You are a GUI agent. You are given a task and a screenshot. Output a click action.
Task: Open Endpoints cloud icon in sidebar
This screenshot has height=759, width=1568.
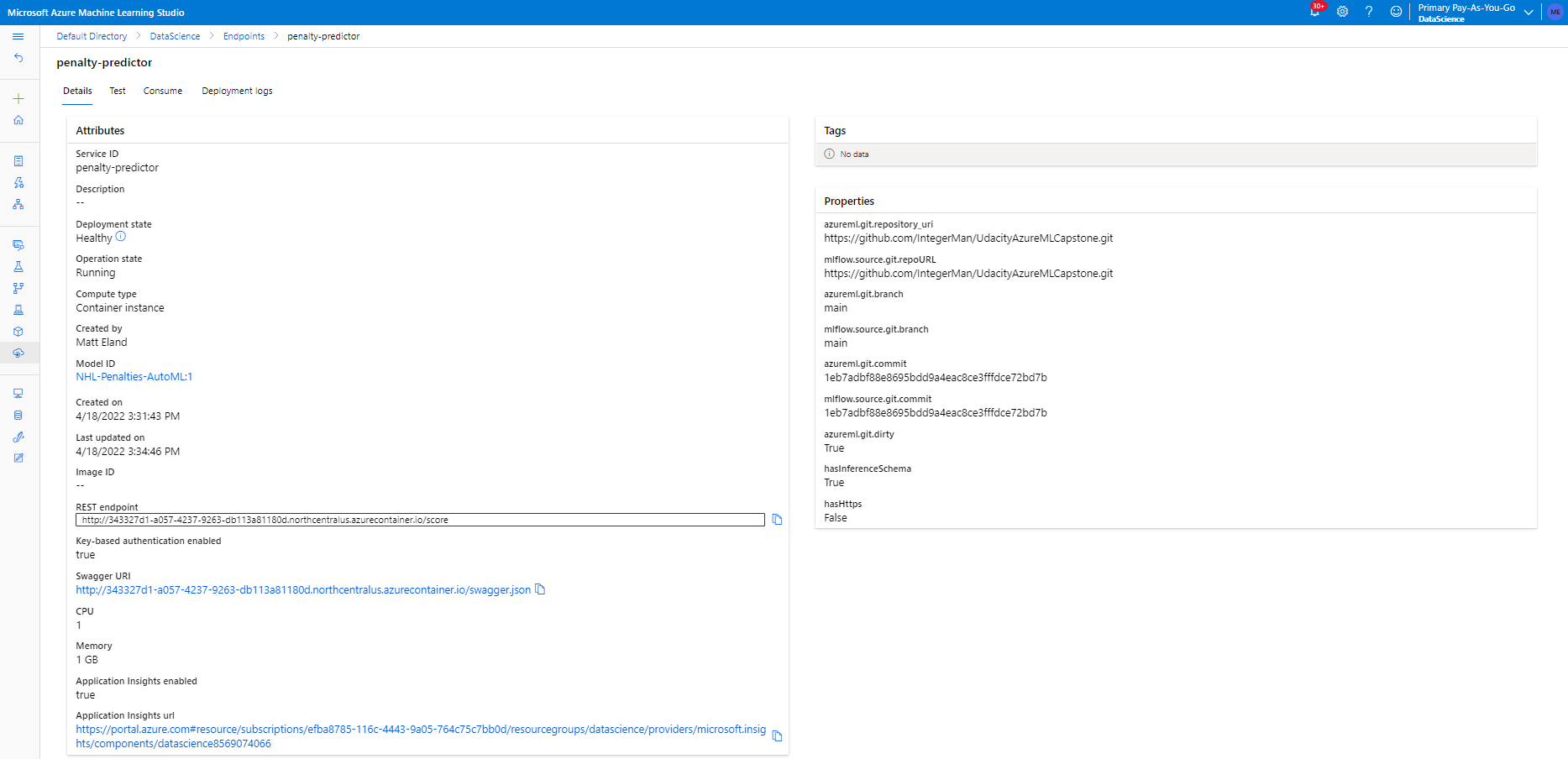[x=18, y=353]
